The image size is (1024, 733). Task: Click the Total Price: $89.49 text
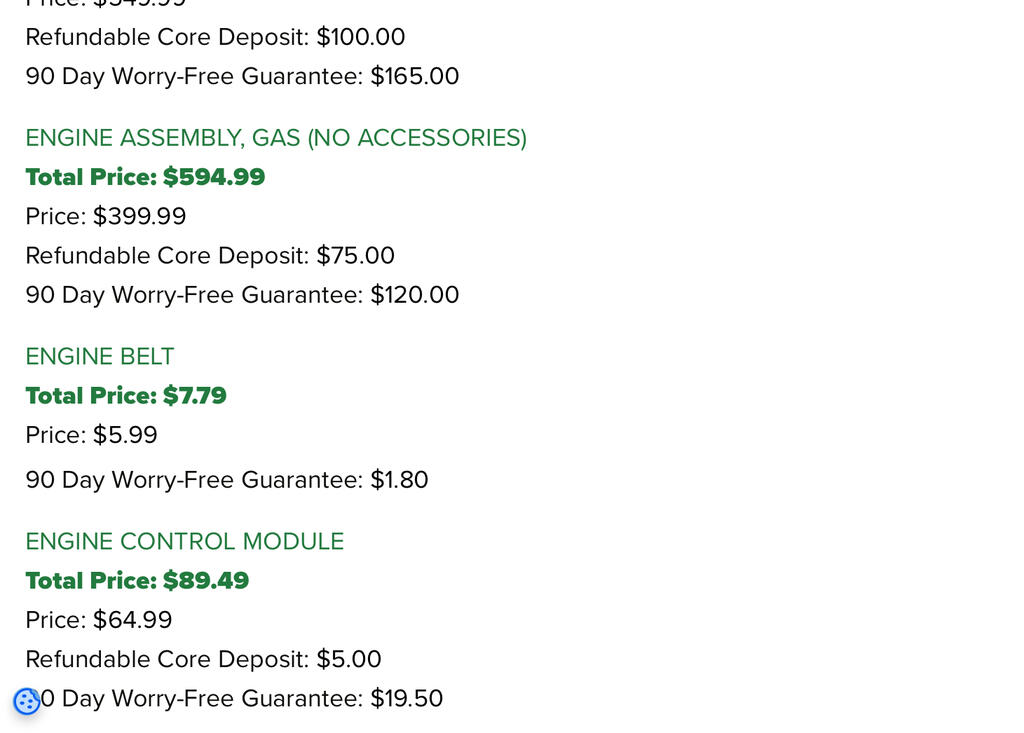(x=137, y=581)
